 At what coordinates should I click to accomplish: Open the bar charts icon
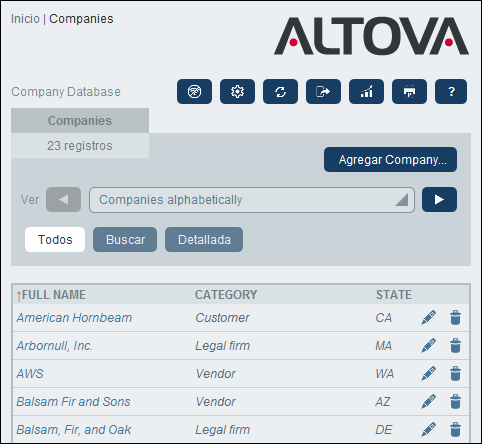[366, 91]
